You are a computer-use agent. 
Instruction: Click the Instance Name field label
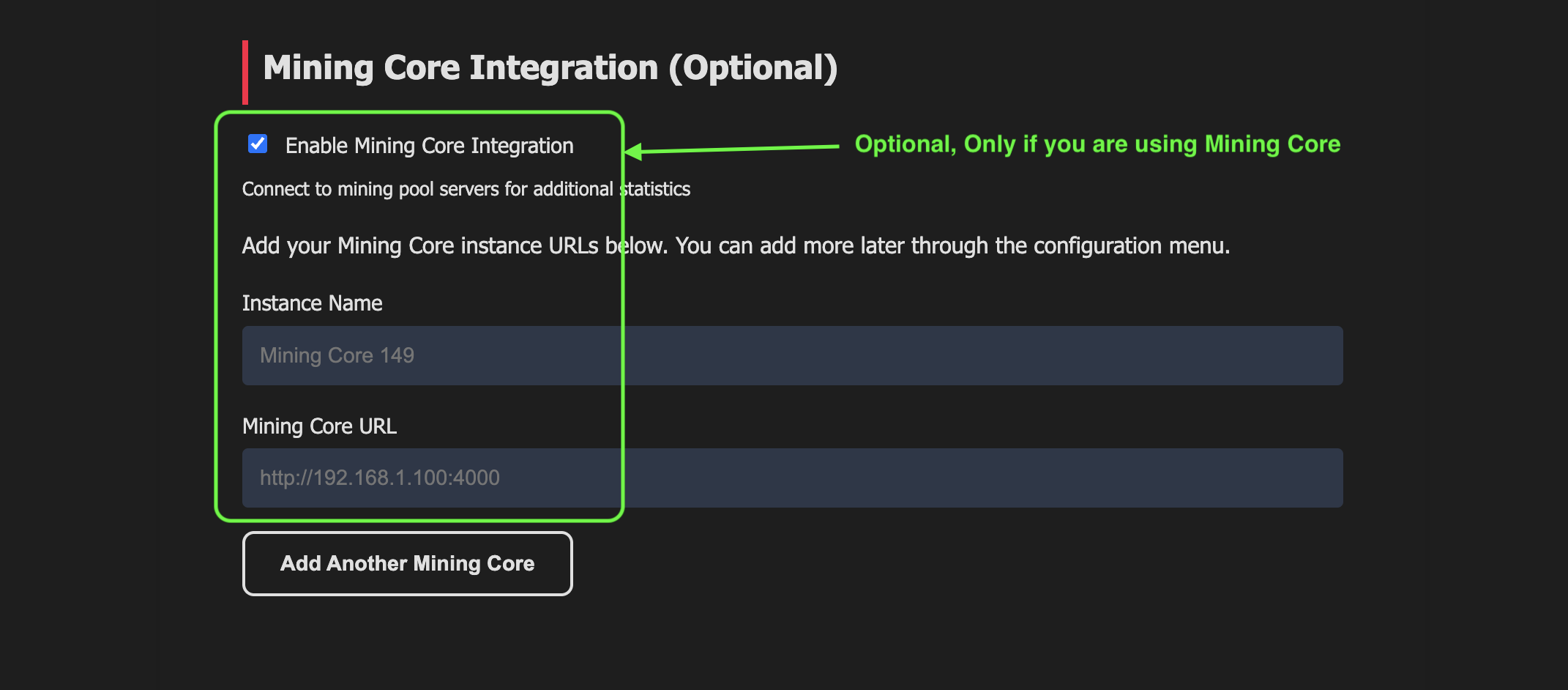[x=312, y=303]
